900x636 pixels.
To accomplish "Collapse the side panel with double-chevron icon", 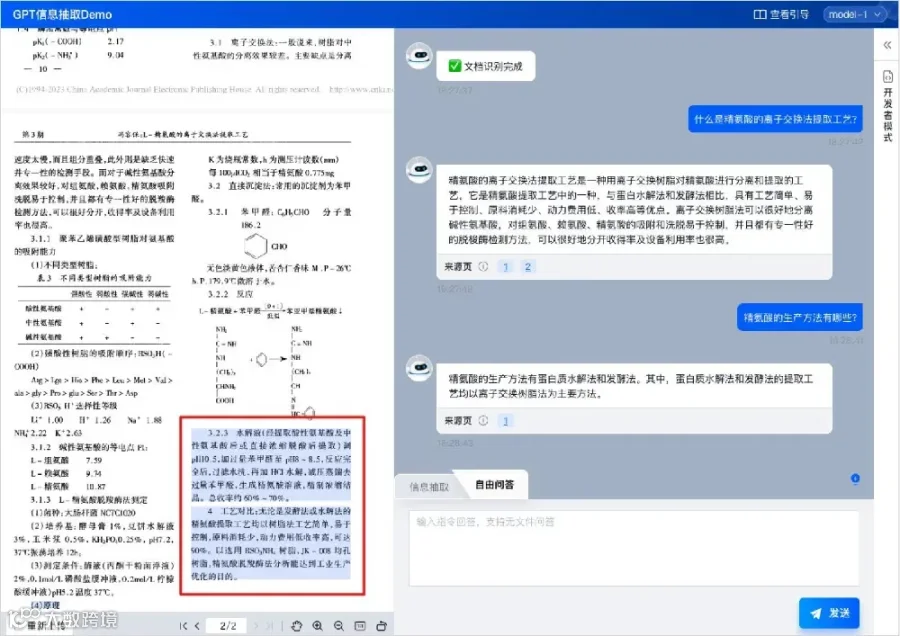I will pyautogui.click(x=887, y=45).
